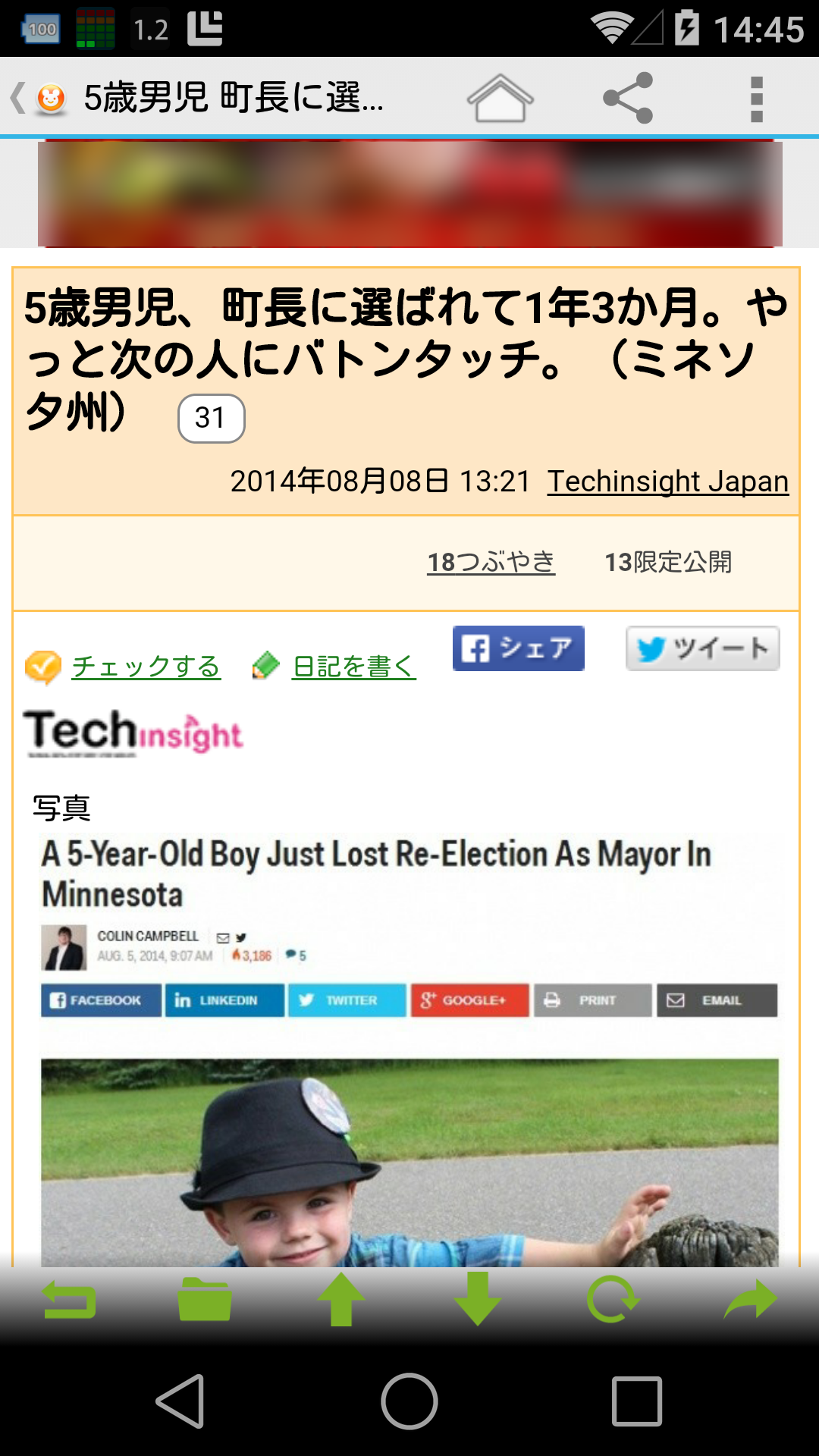Reload page with green refresh icon
819x1456 pixels.
[x=613, y=1299]
